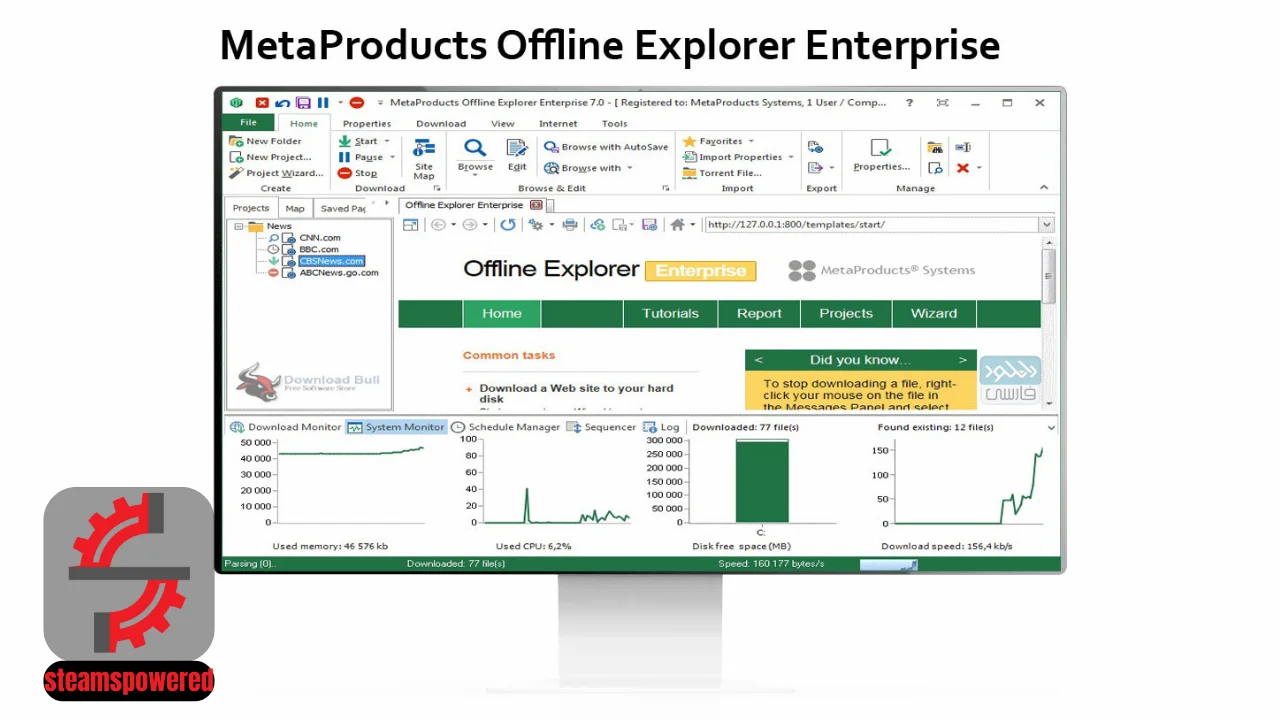
Task: Click the blue Pause icon in title bar
Action: click(x=323, y=103)
